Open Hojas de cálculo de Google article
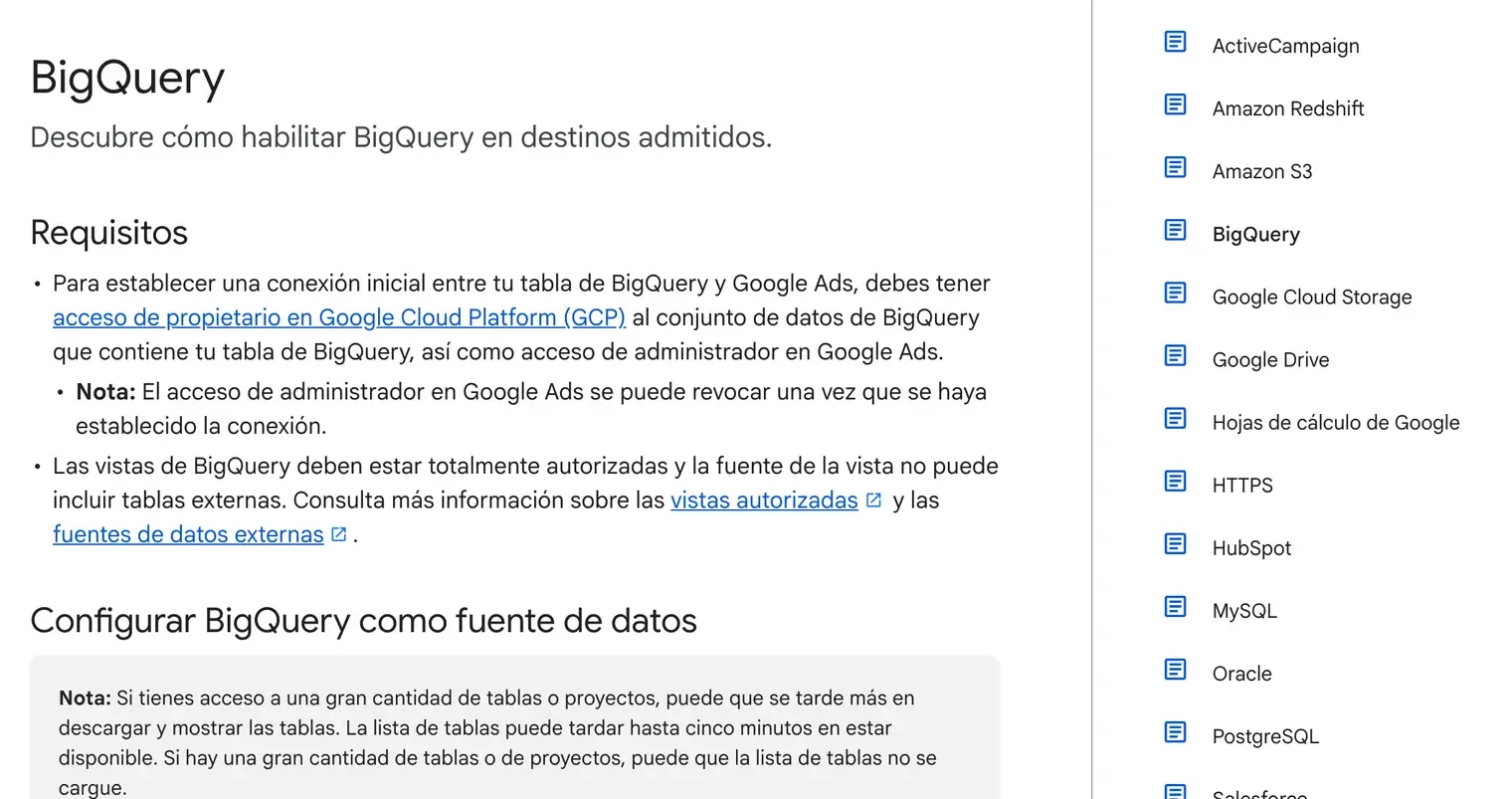Image resolution: width=1512 pixels, height=799 pixels. pyautogui.click(x=1336, y=422)
